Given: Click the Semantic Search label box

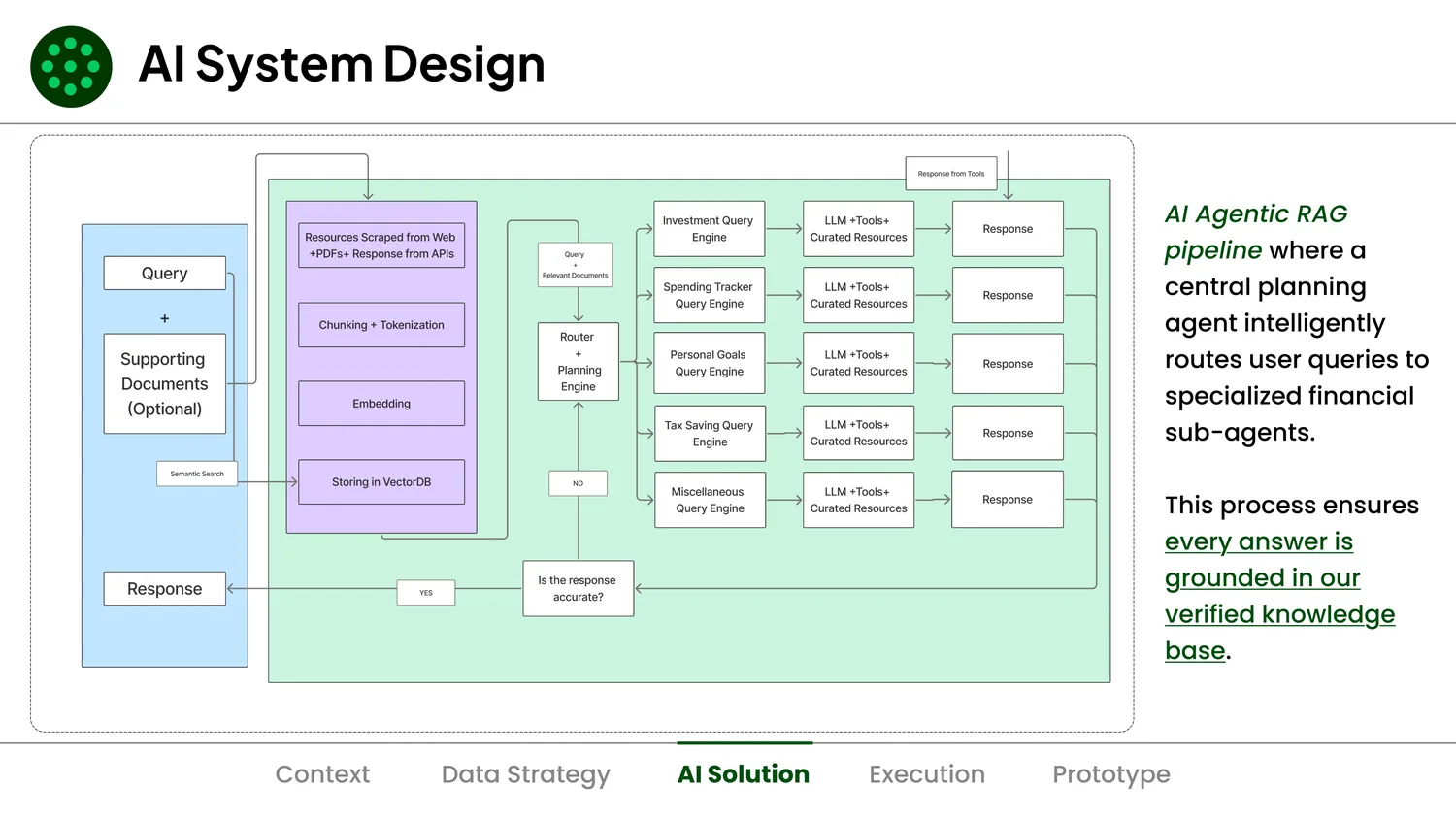Looking at the screenshot, I should coord(197,474).
